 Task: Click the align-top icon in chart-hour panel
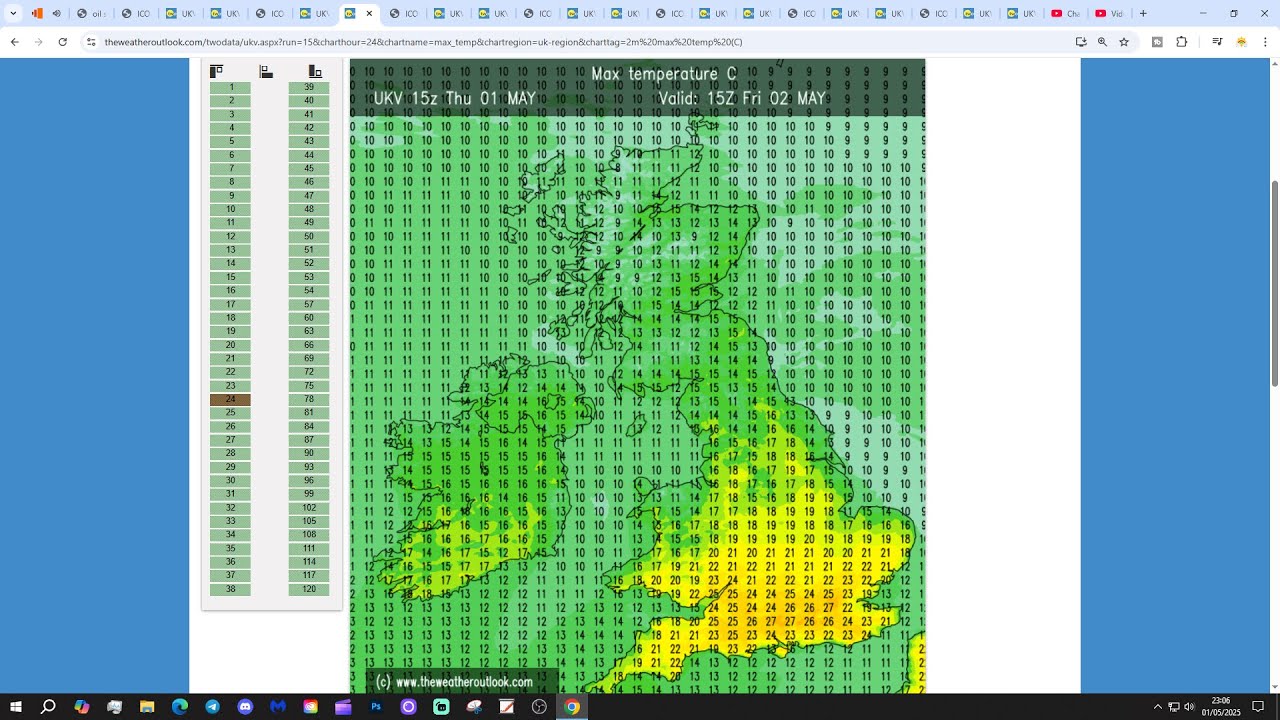point(216,71)
